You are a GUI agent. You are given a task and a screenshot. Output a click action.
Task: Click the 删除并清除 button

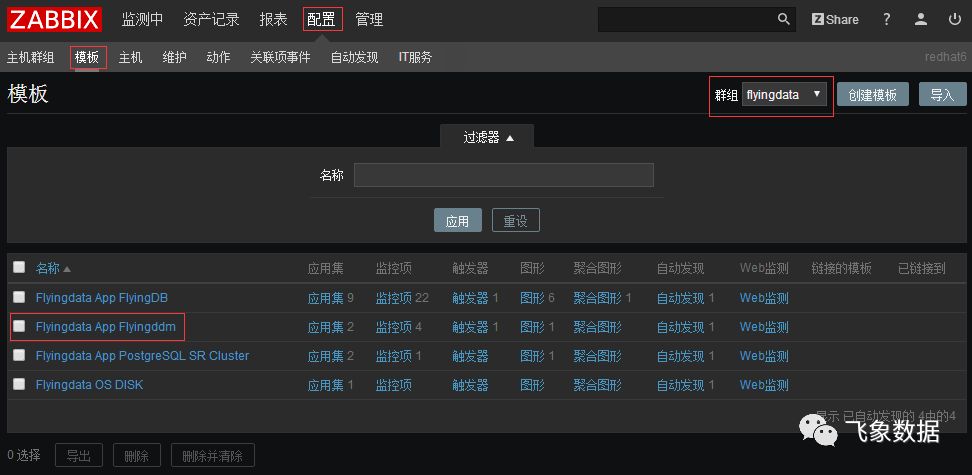(x=213, y=456)
